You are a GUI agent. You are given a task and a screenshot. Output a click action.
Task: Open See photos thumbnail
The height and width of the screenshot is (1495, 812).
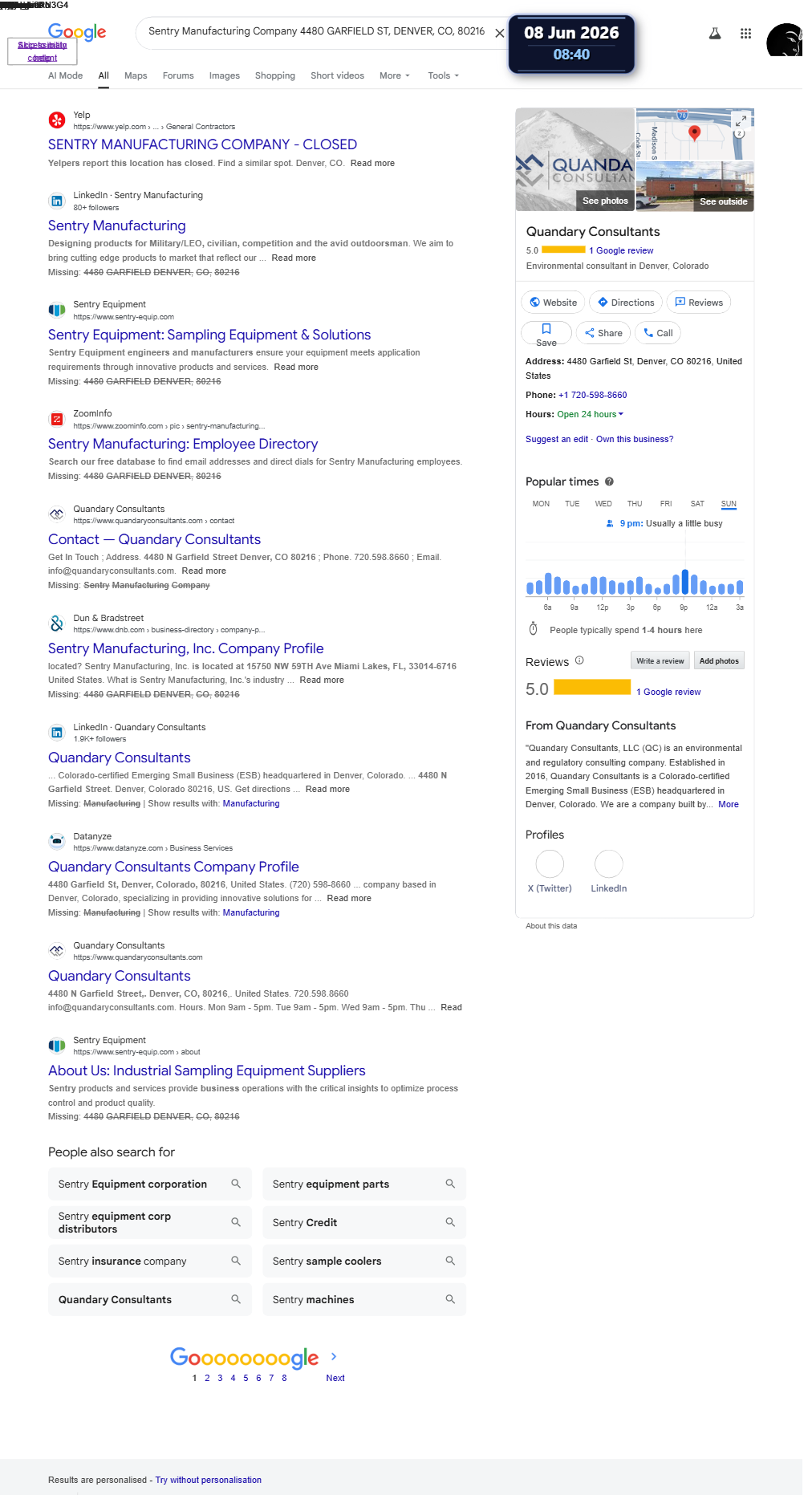[x=574, y=159]
